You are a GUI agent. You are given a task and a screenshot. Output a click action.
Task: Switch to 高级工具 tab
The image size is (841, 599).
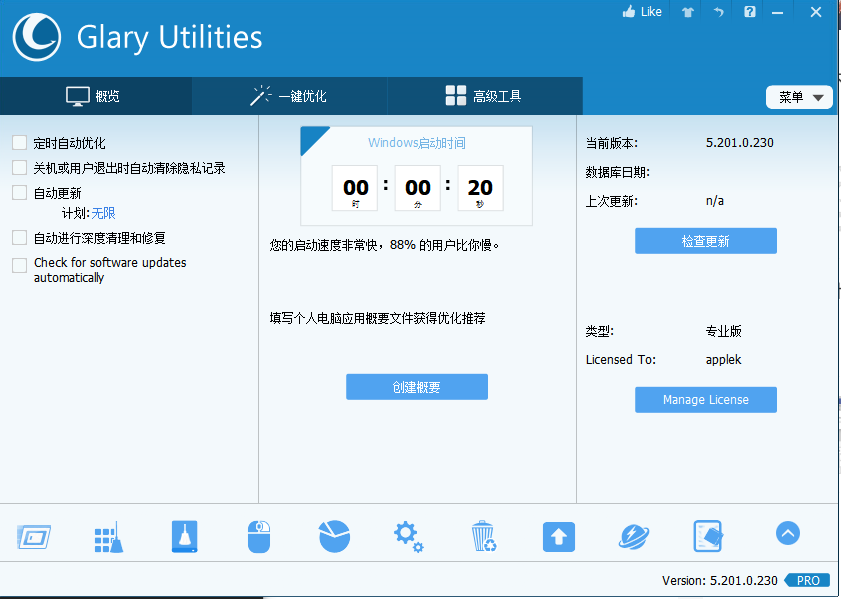click(x=485, y=96)
